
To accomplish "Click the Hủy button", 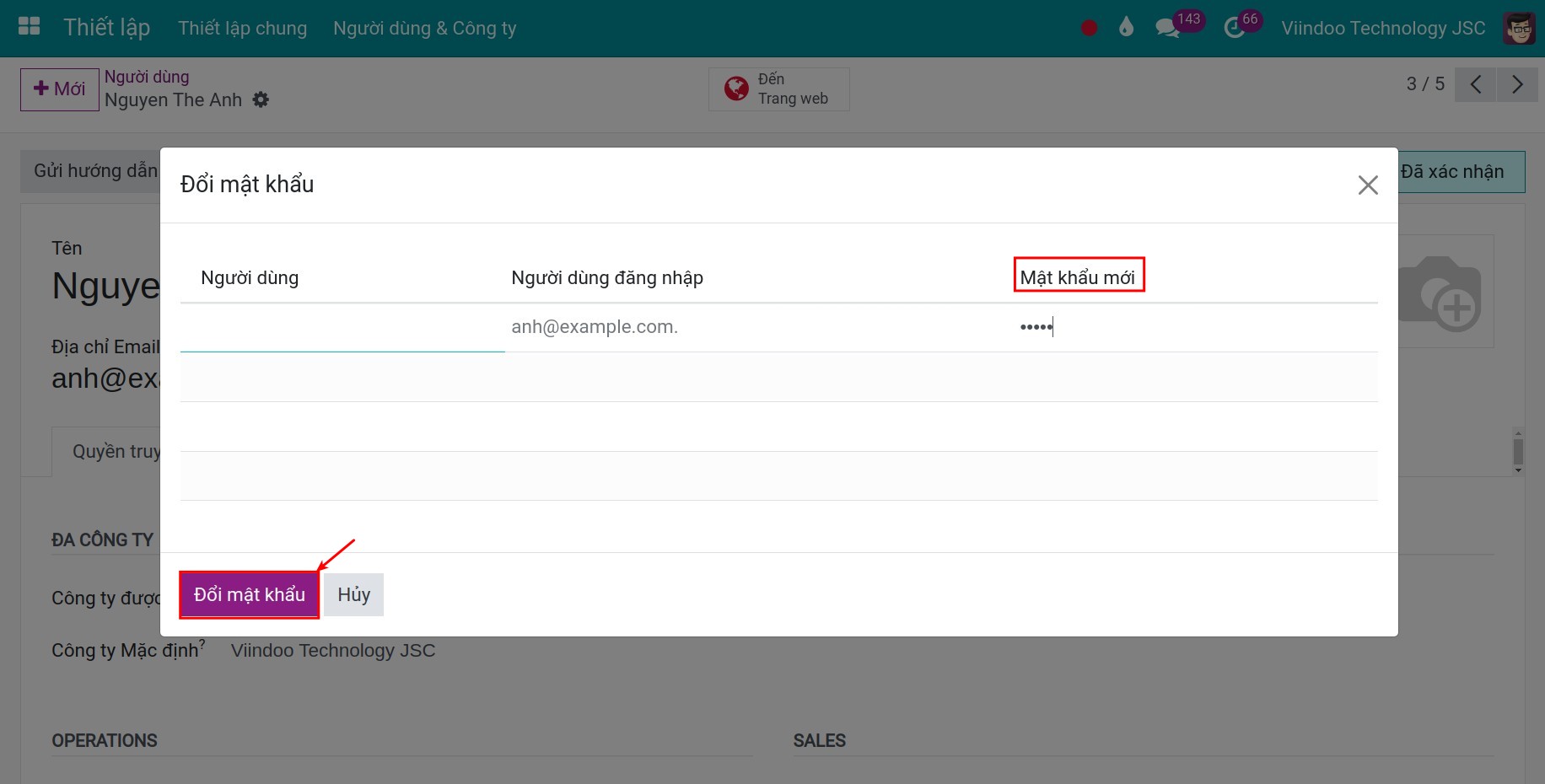I will 353,594.
